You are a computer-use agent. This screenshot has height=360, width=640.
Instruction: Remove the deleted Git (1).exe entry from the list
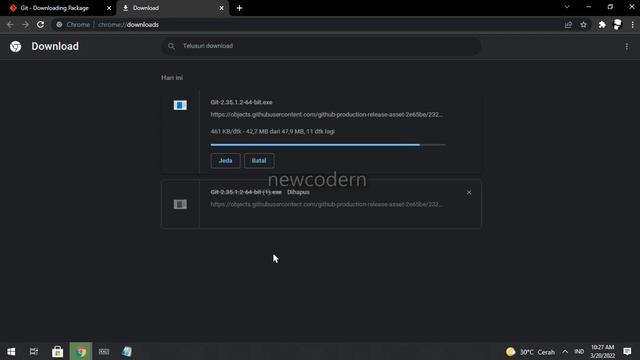coord(469,192)
